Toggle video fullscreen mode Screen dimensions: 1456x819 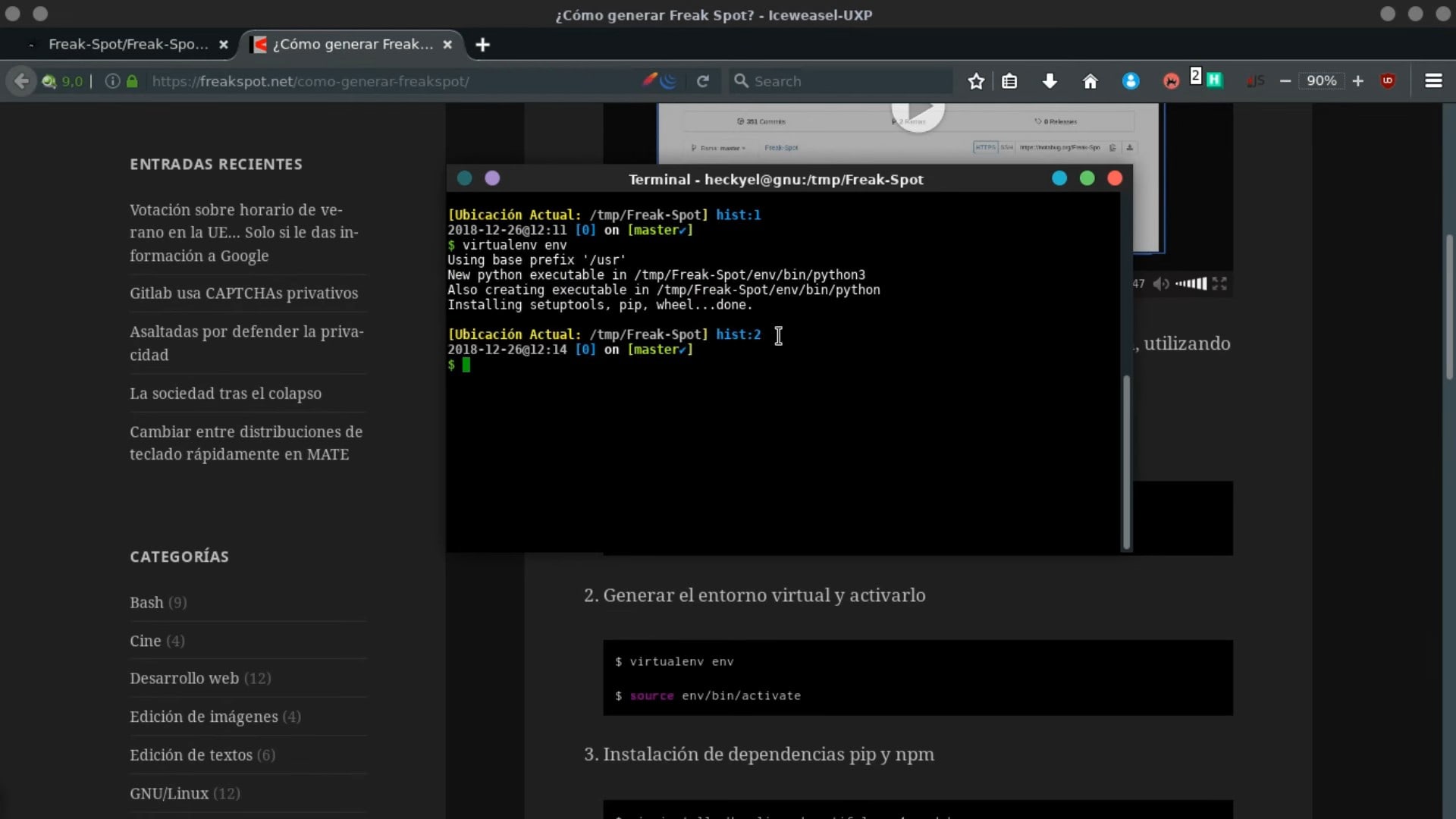(1219, 284)
